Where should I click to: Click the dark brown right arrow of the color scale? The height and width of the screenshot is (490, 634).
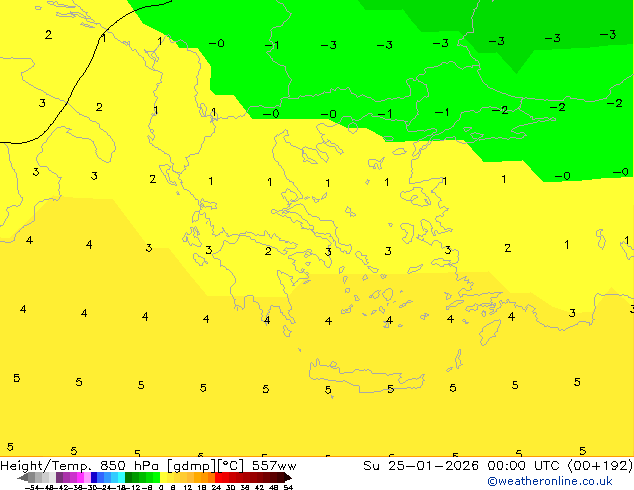point(288,477)
